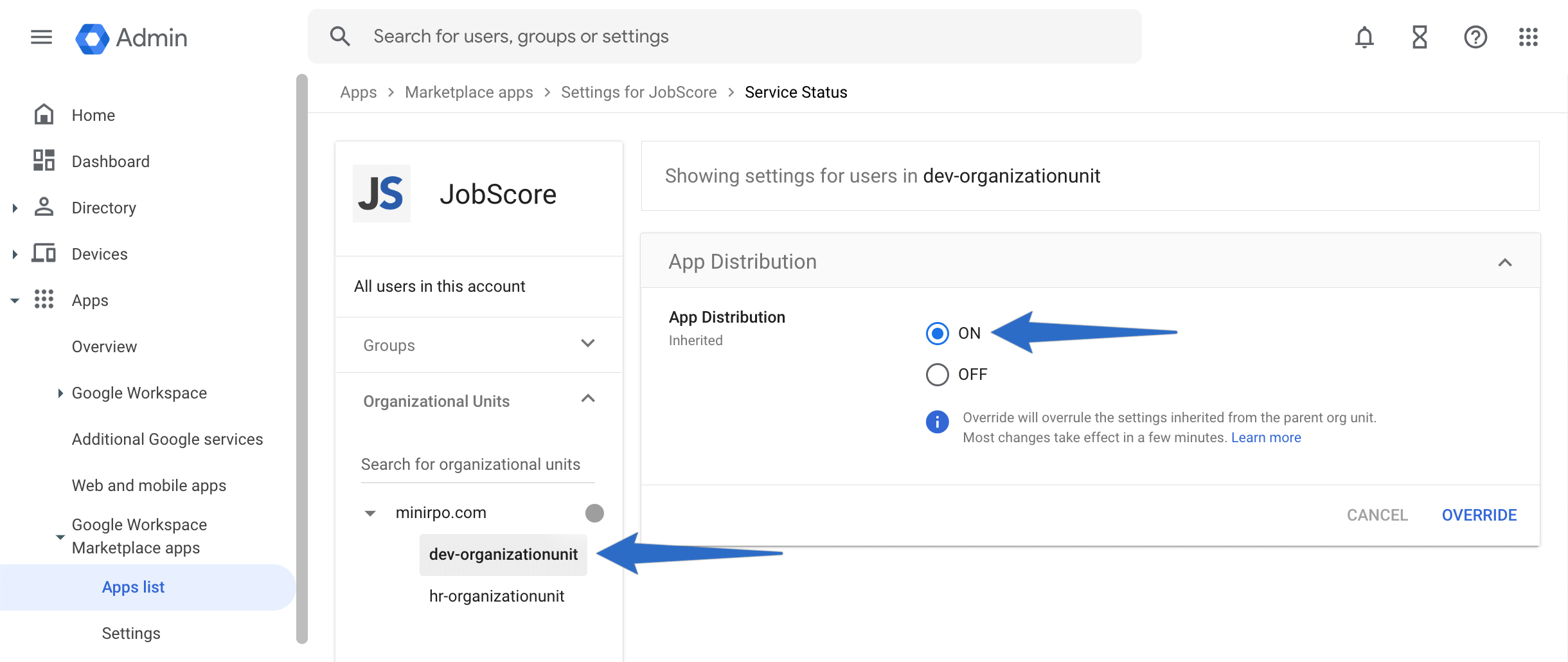
Task: Select the OFF radio button
Action: [x=937, y=375]
